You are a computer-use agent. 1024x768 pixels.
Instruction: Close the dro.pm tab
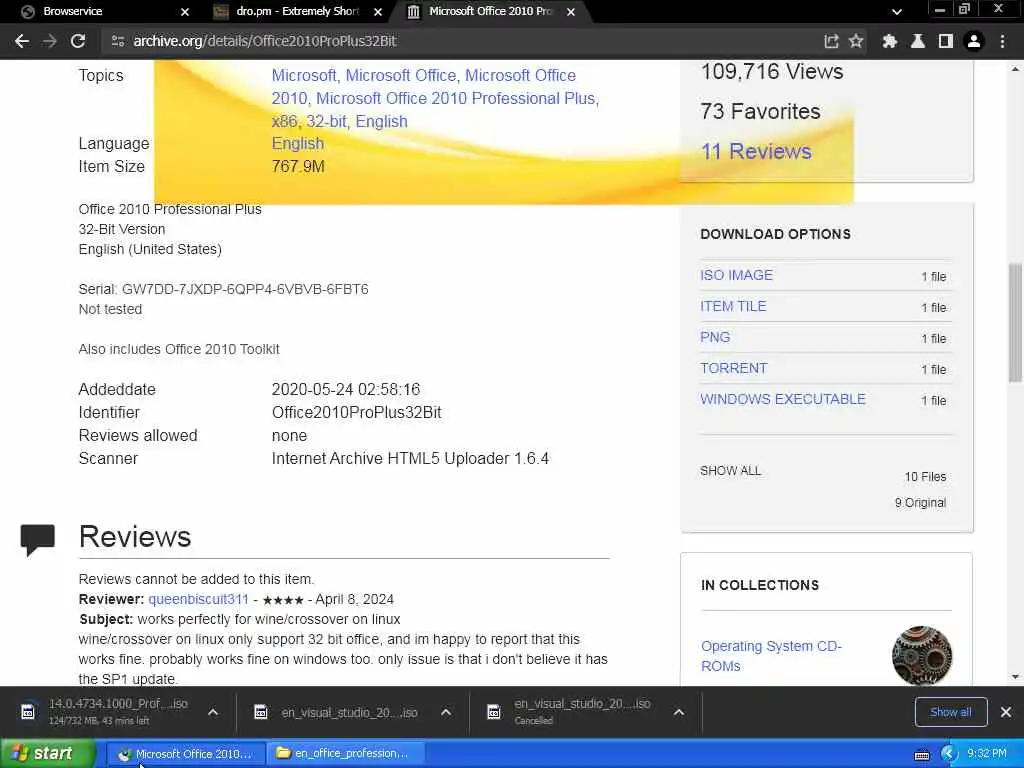coord(378,12)
